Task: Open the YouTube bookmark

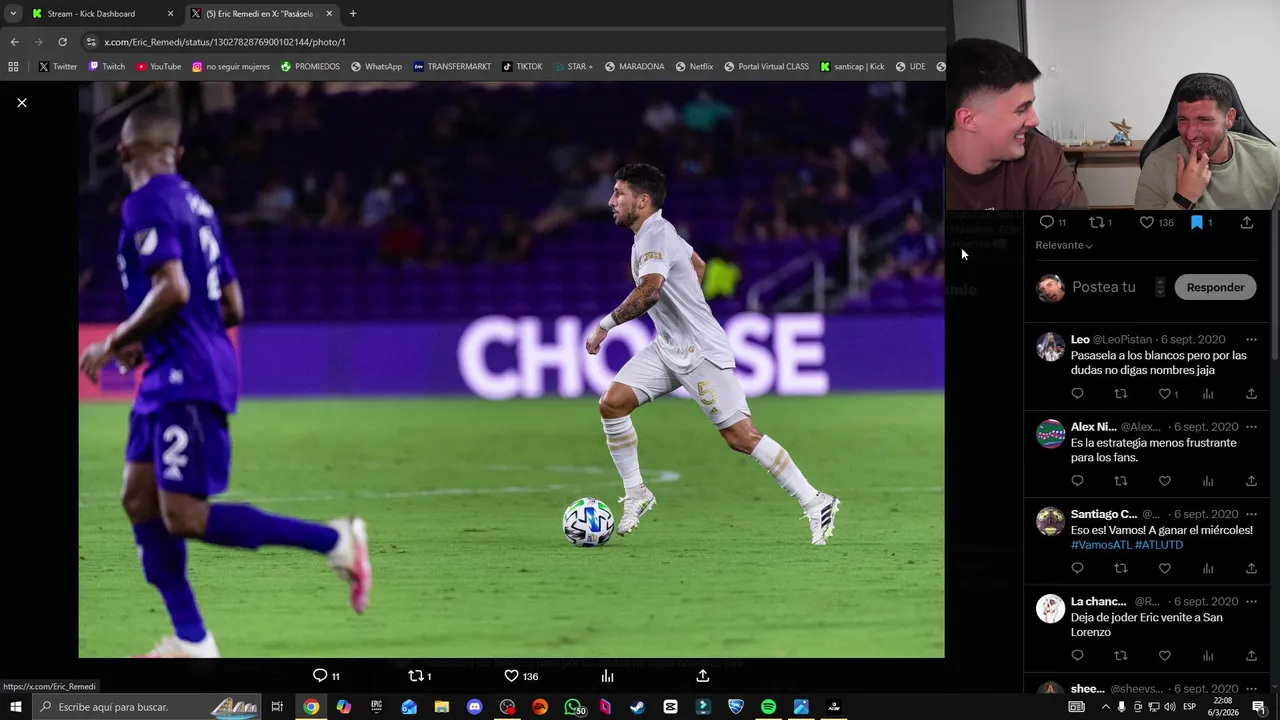Action: click(159, 67)
